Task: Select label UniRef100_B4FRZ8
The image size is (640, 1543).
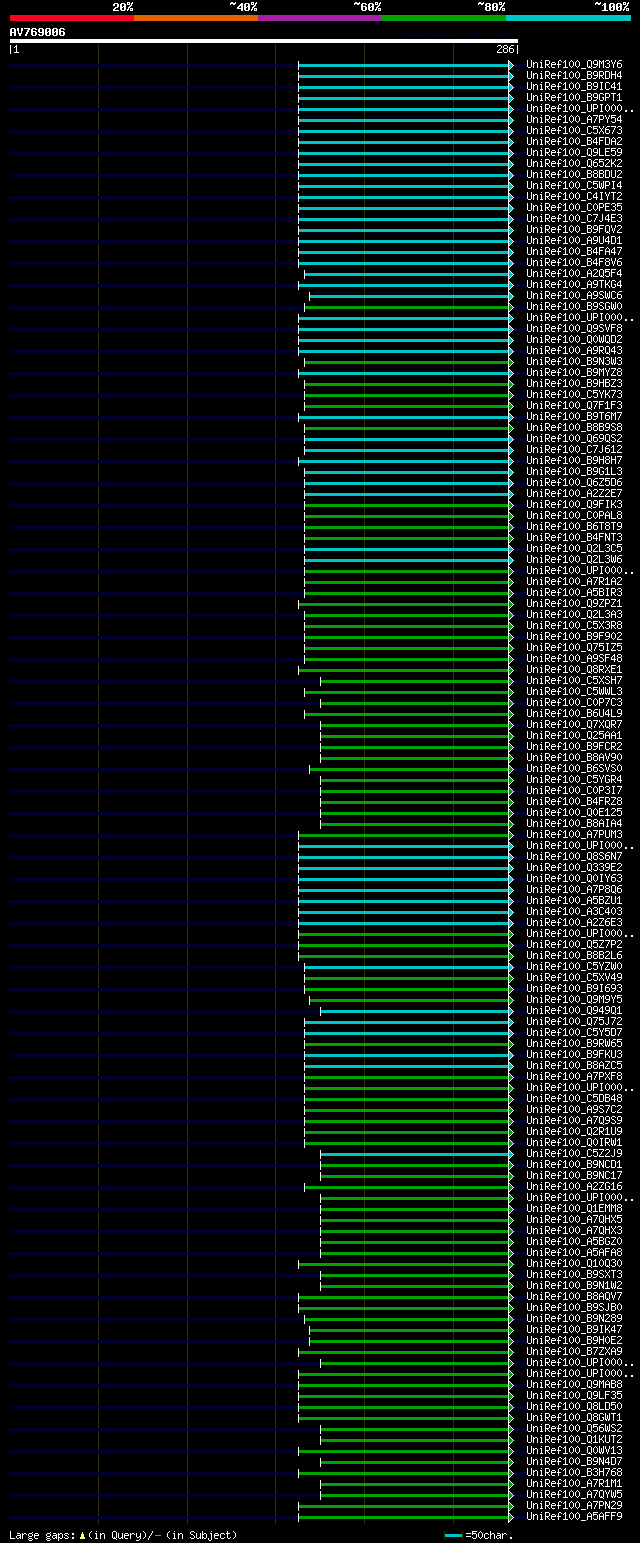Action: point(574,801)
